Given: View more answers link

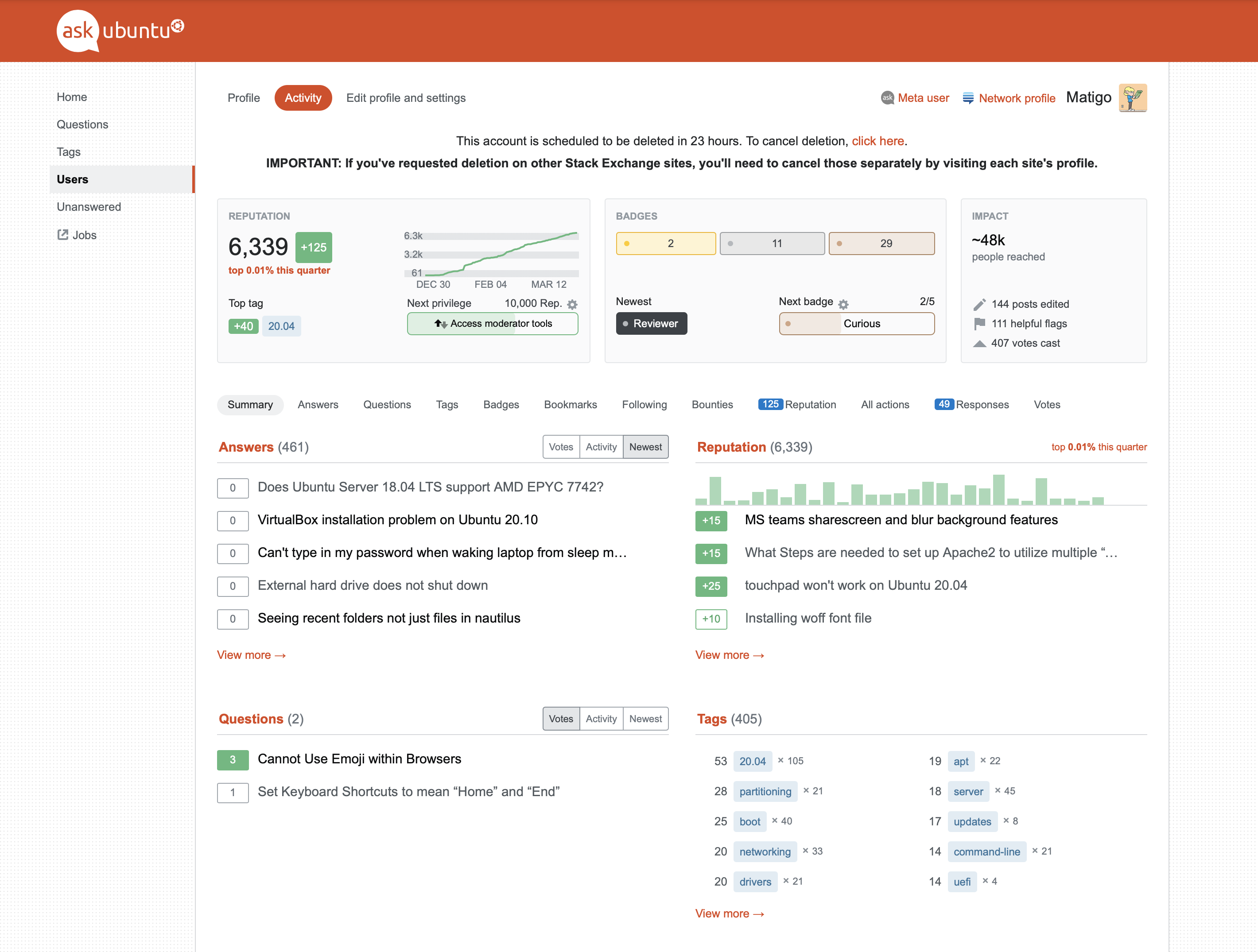Looking at the screenshot, I should (251, 655).
